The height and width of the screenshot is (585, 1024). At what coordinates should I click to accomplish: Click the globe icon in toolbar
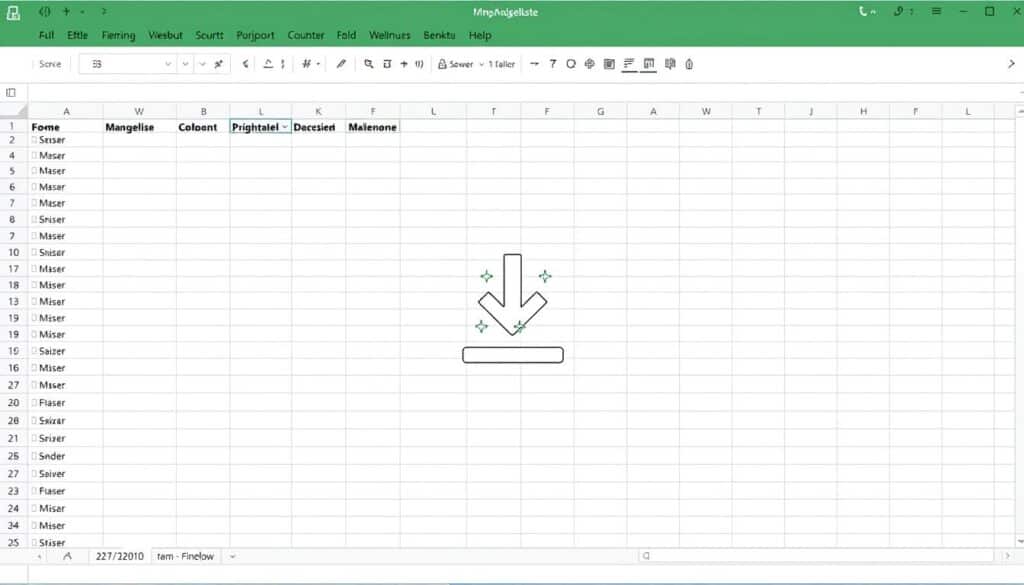[x=590, y=64]
